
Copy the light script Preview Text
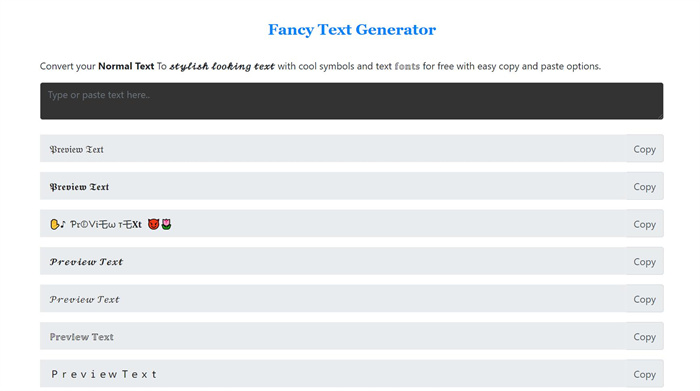(644, 299)
